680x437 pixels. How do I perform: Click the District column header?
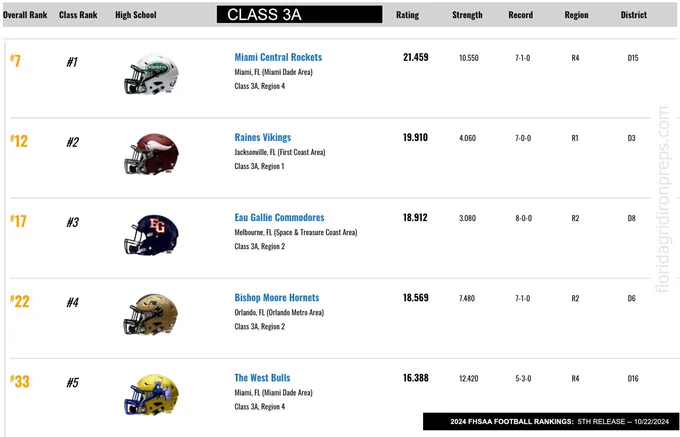pos(634,15)
